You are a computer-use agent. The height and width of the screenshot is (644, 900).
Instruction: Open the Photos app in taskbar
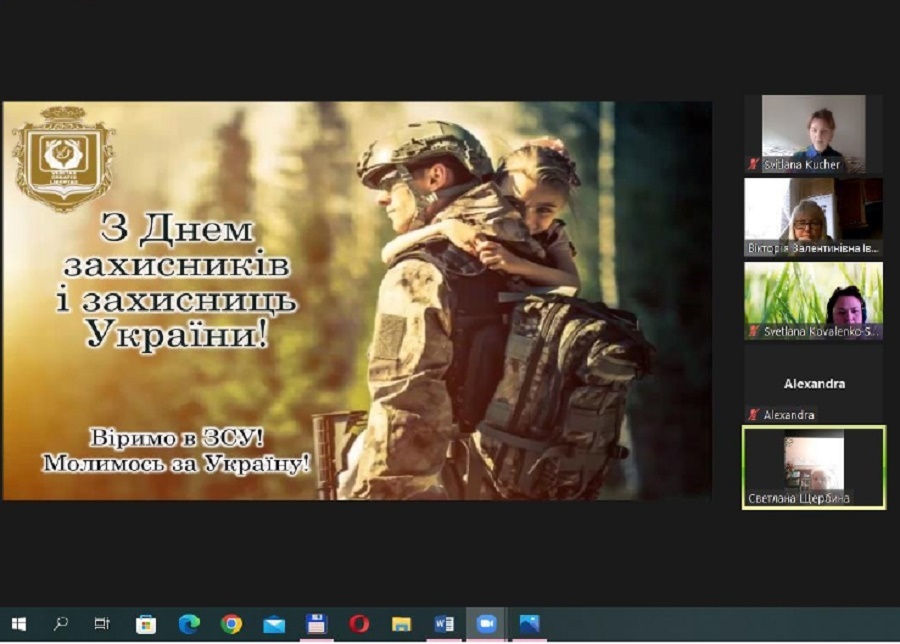coord(529,624)
